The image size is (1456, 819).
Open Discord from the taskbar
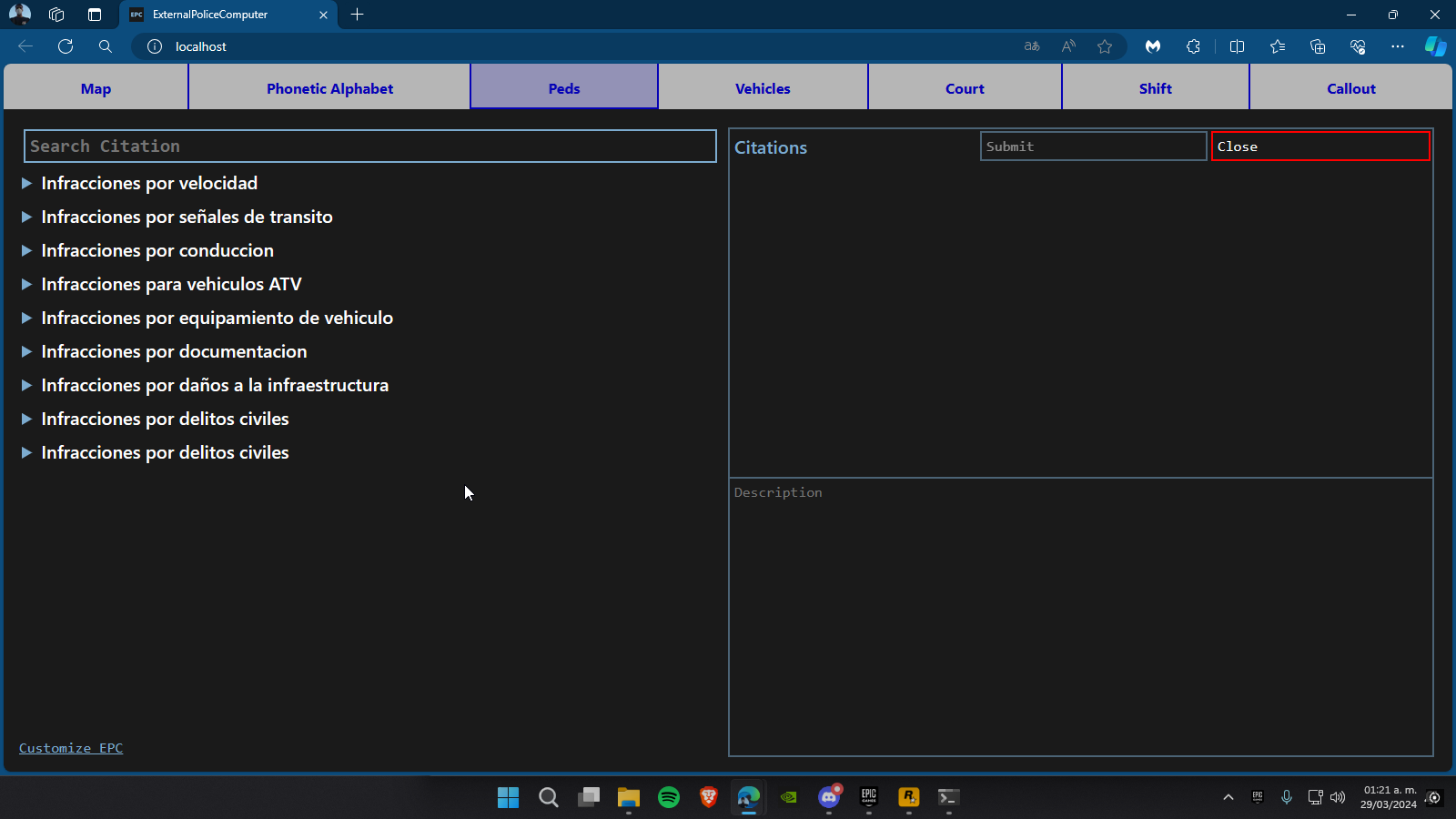coord(829,798)
